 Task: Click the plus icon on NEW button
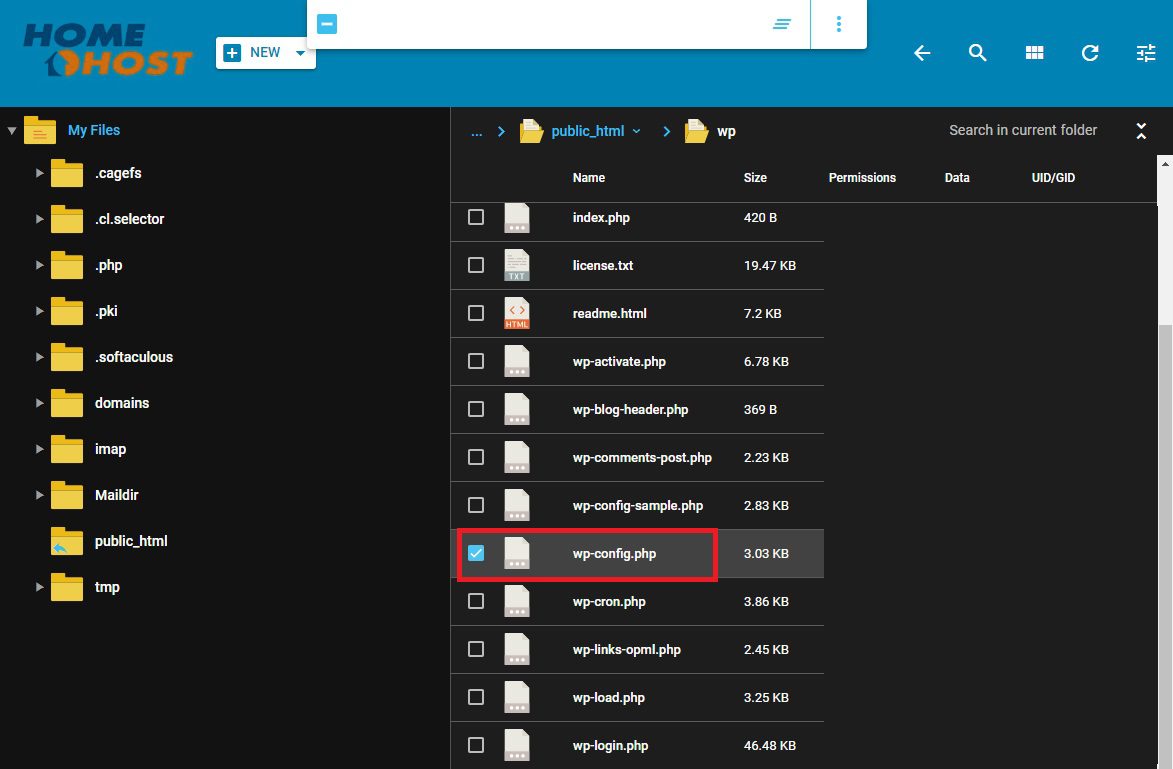click(x=233, y=52)
